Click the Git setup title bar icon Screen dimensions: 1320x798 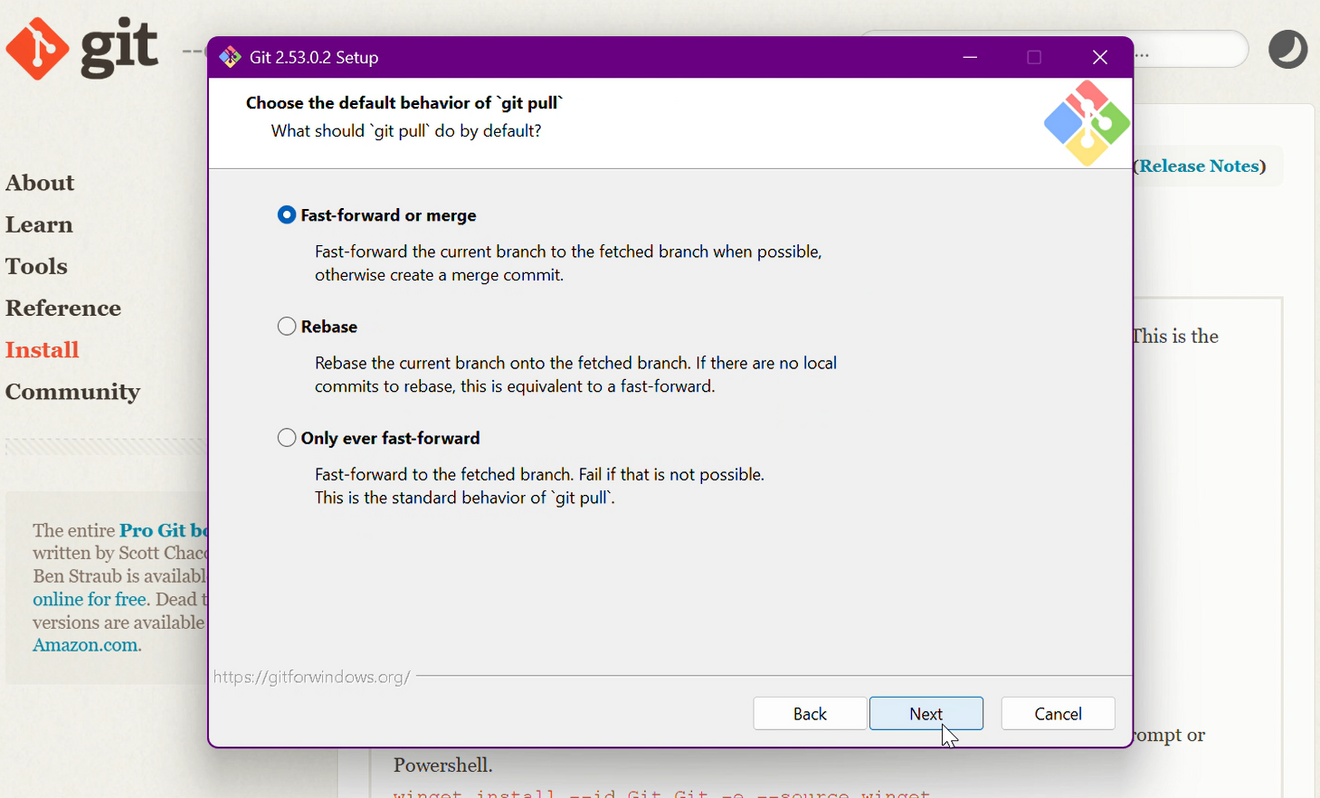230,57
